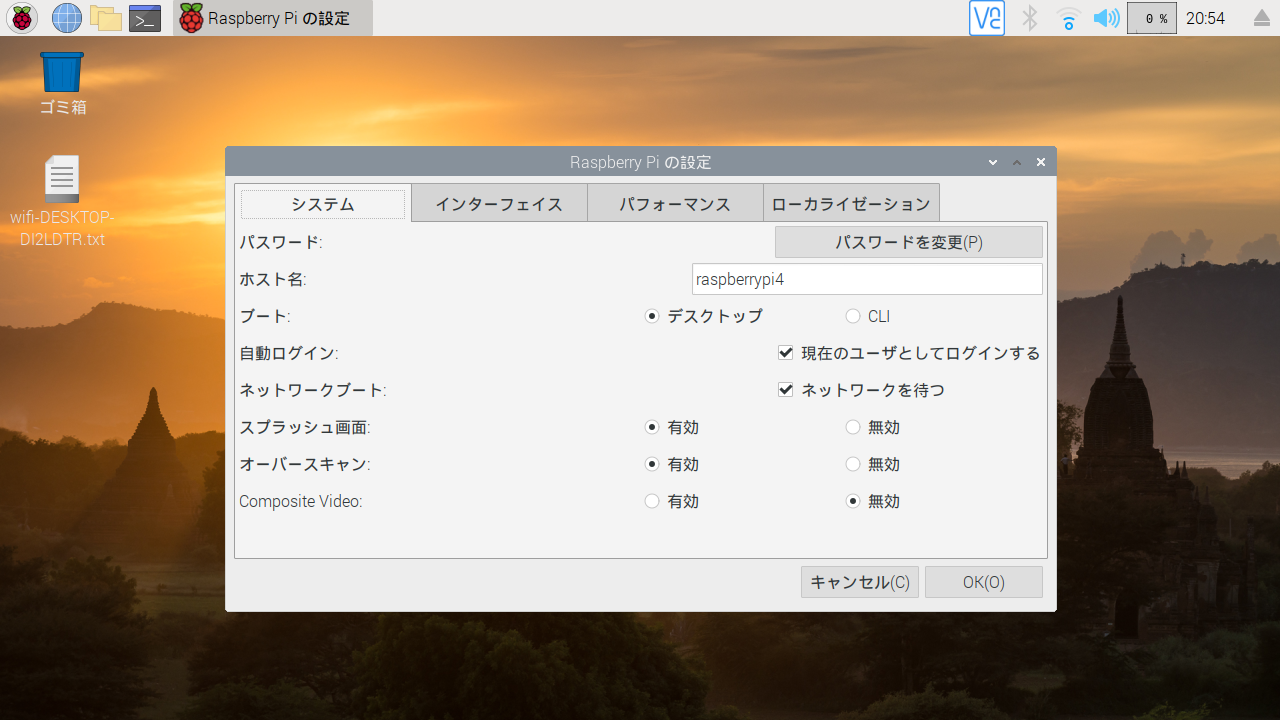Click the パスワード: label

click(281, 242)
